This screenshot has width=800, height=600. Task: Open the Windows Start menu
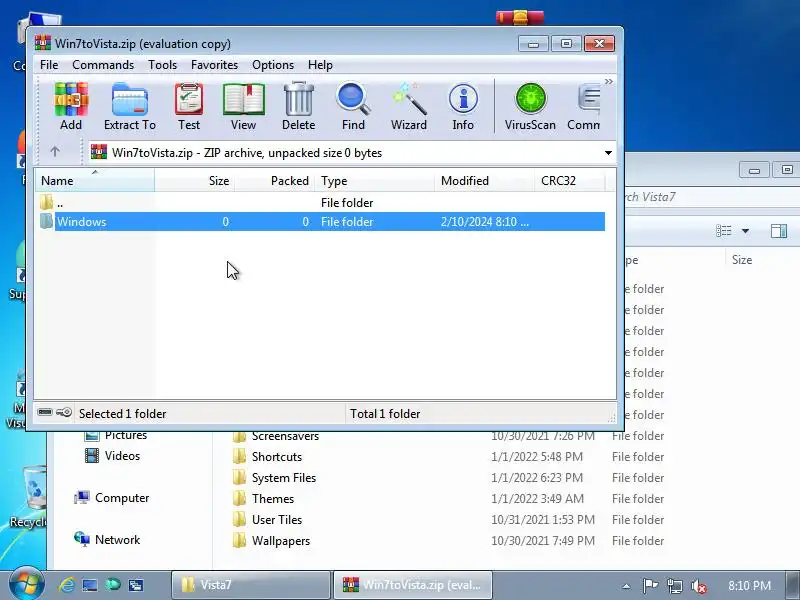coord(26,585)
